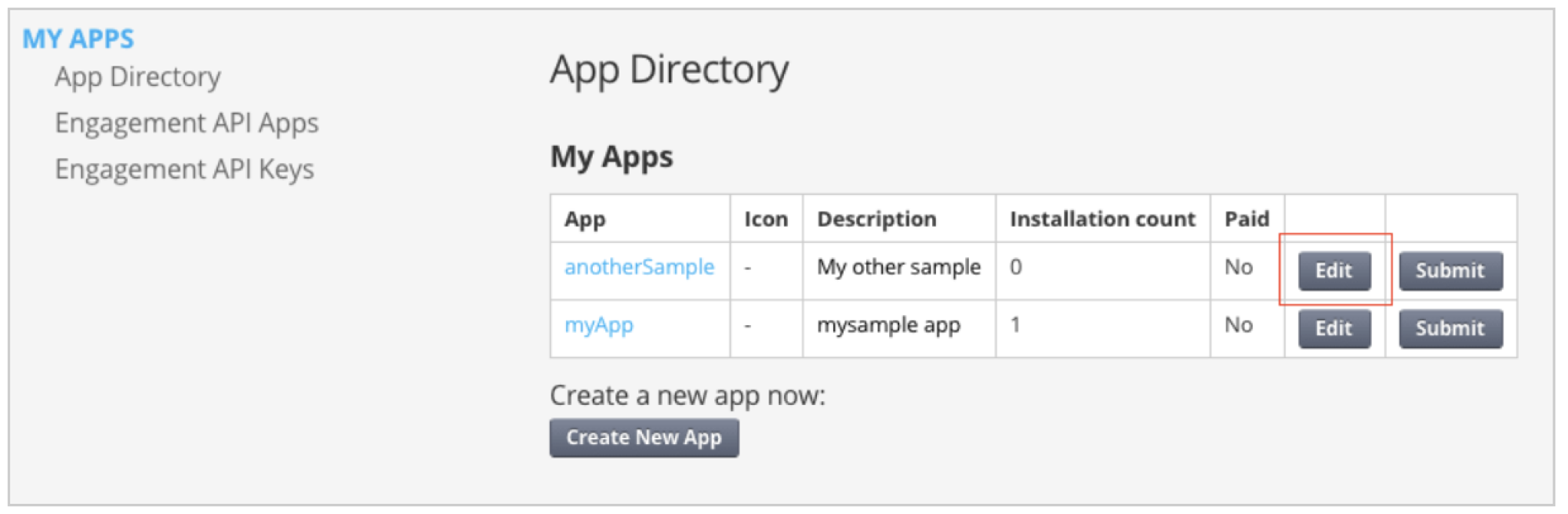Click the App column header
1568x514 pixels.
click(585, 219)
